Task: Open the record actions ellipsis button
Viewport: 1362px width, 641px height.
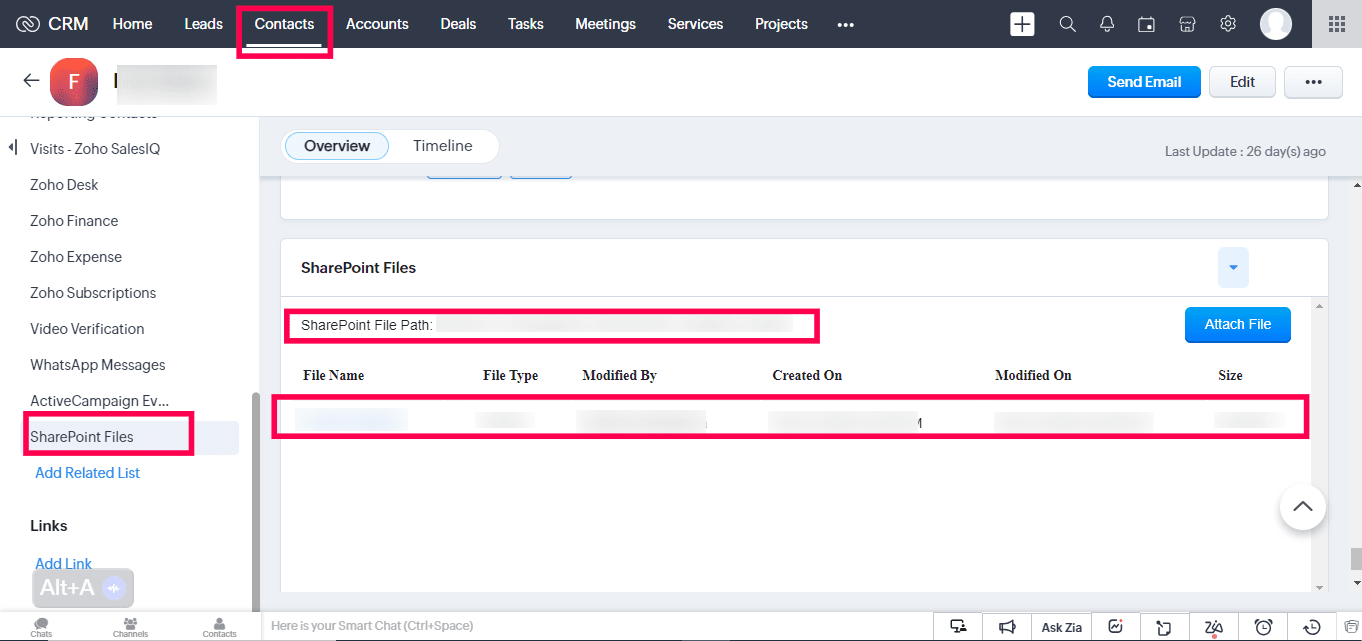Action: tap(1313, 82)
